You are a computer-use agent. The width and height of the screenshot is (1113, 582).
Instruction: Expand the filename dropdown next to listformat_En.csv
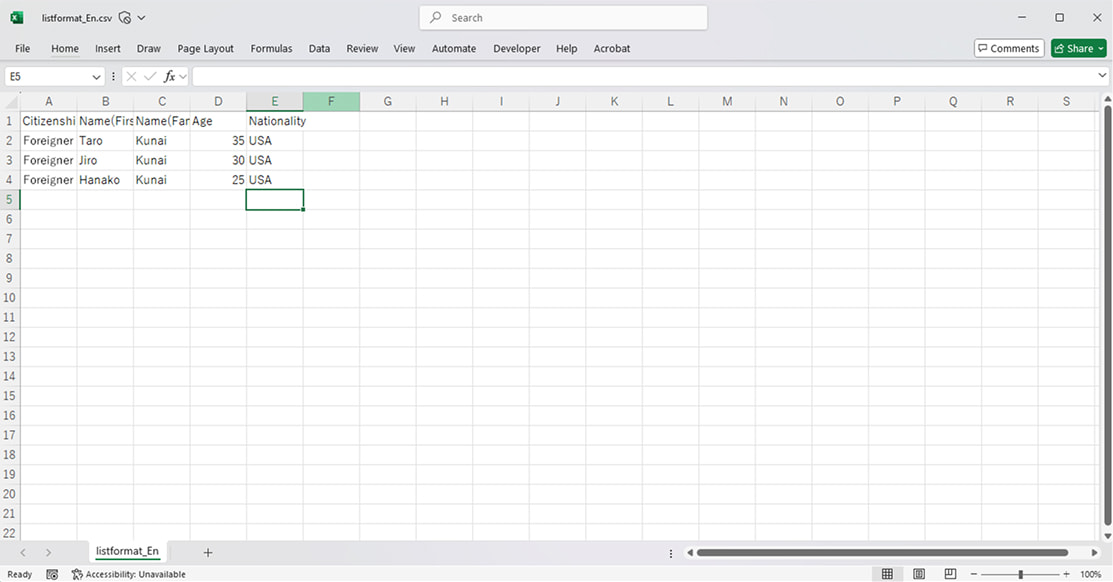click(x=142, y=17)
